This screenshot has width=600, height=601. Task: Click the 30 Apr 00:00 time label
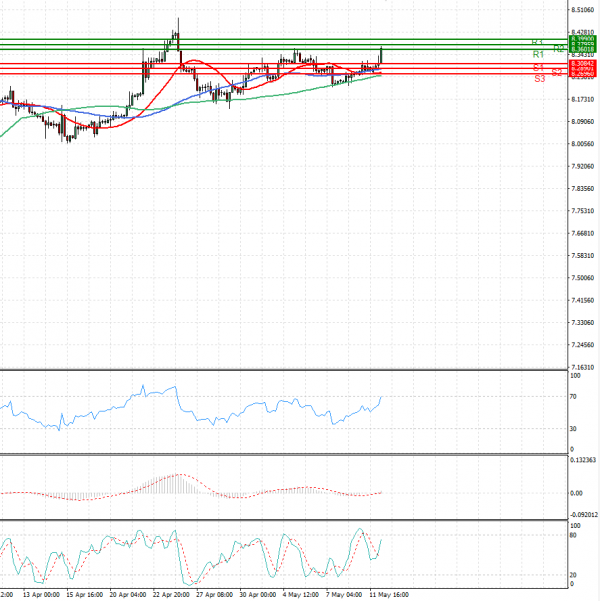(x=258, y=595)
